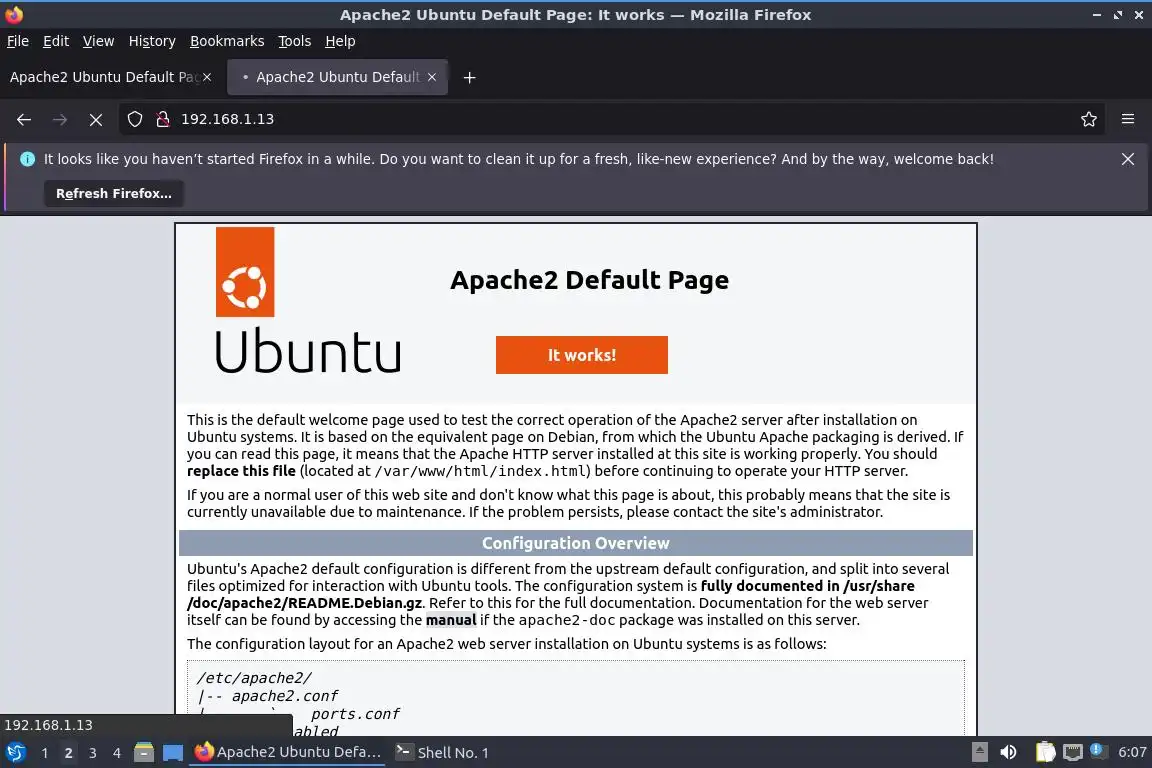
Task: Switch to workspace 2 in the taskbar
Action: click(68, 753)
